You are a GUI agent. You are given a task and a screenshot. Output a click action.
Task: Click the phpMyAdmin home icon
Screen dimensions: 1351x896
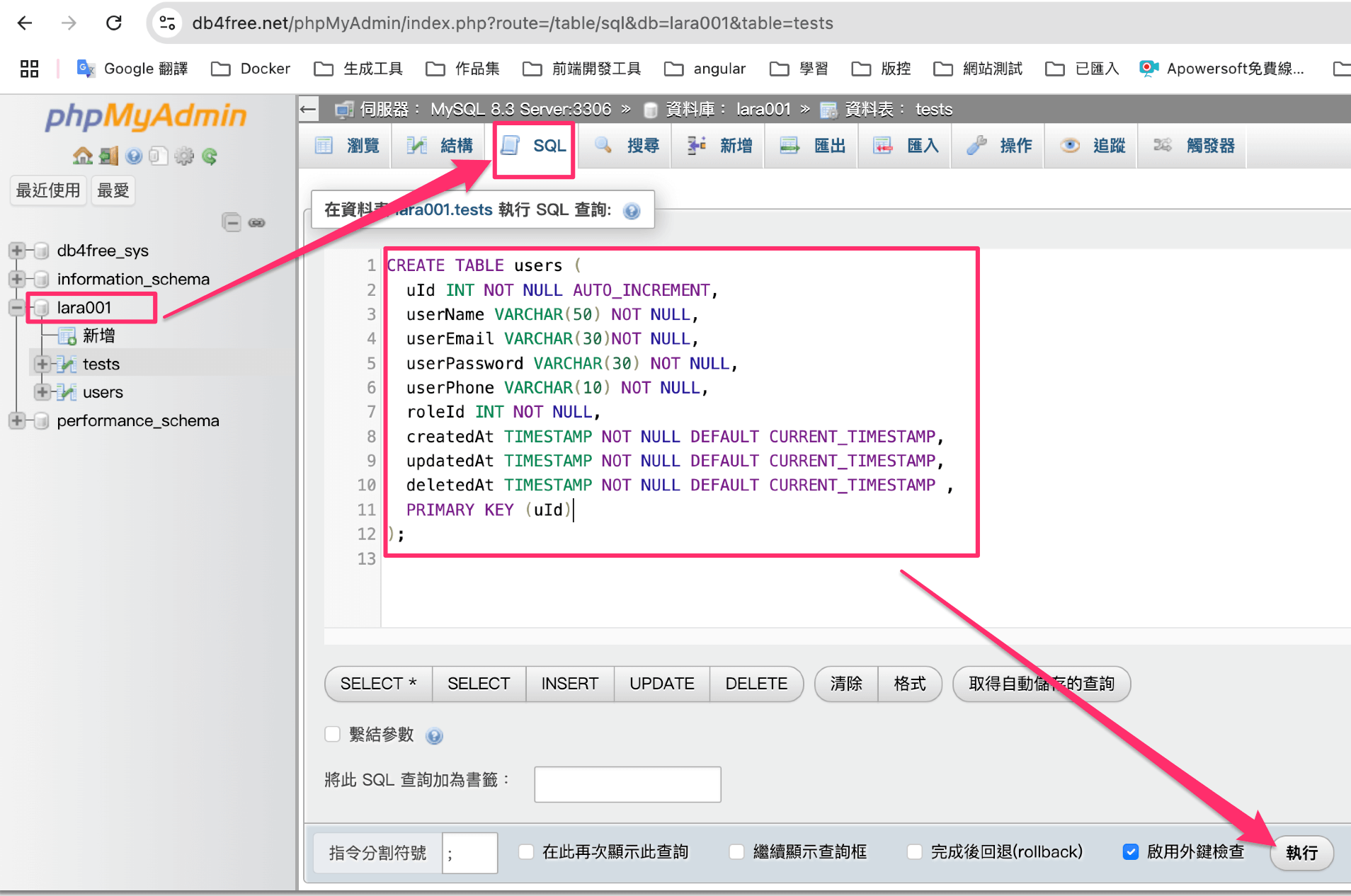click(x=82, y=156)
